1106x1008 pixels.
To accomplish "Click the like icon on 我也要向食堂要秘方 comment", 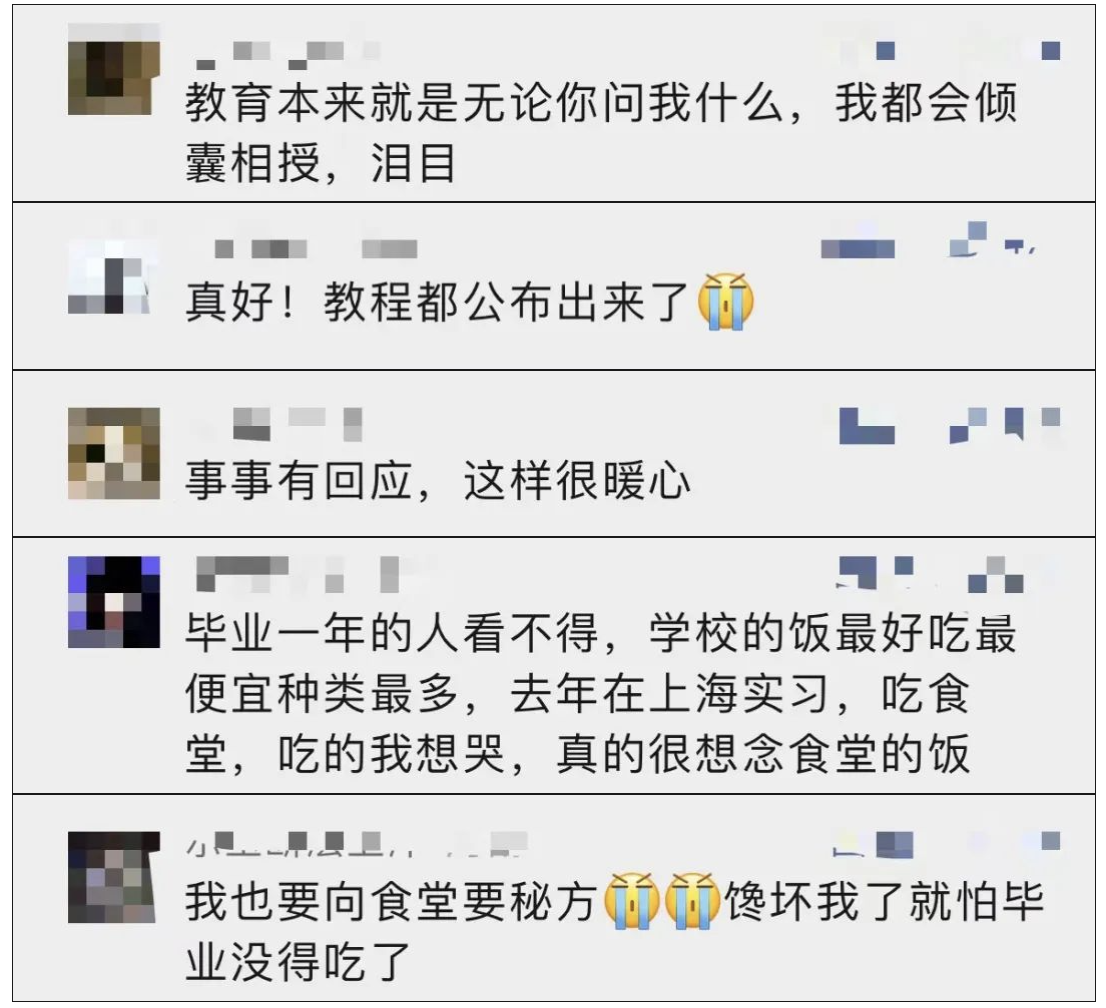I will (1050, 841).
